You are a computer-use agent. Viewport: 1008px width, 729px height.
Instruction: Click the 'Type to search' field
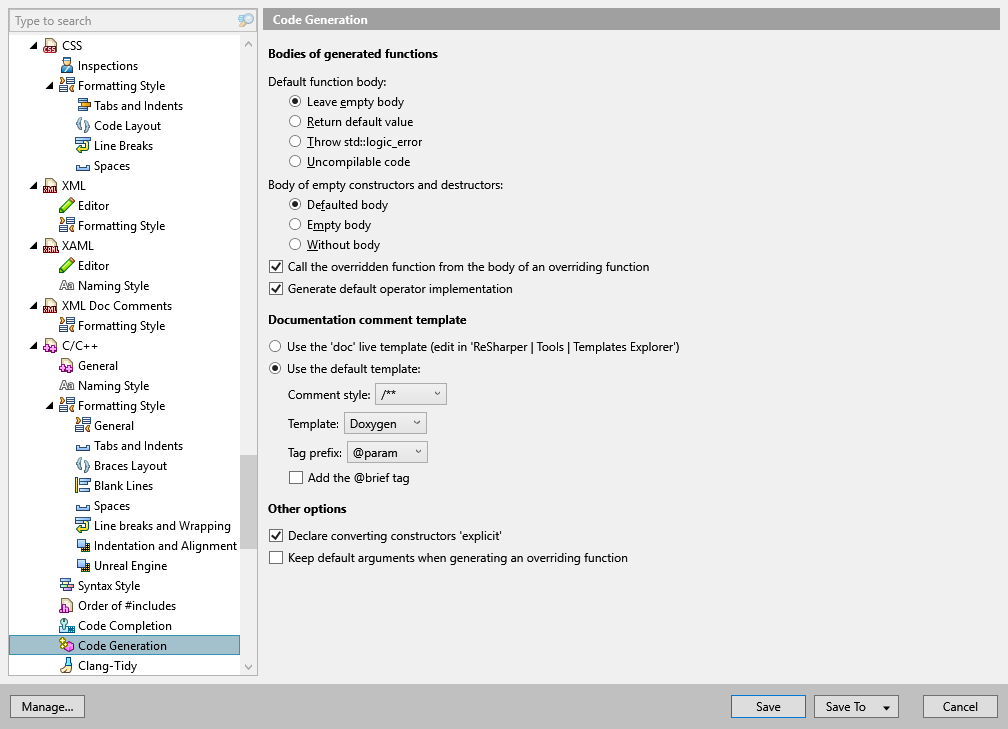pyautogui.click(x=120, y=20)
